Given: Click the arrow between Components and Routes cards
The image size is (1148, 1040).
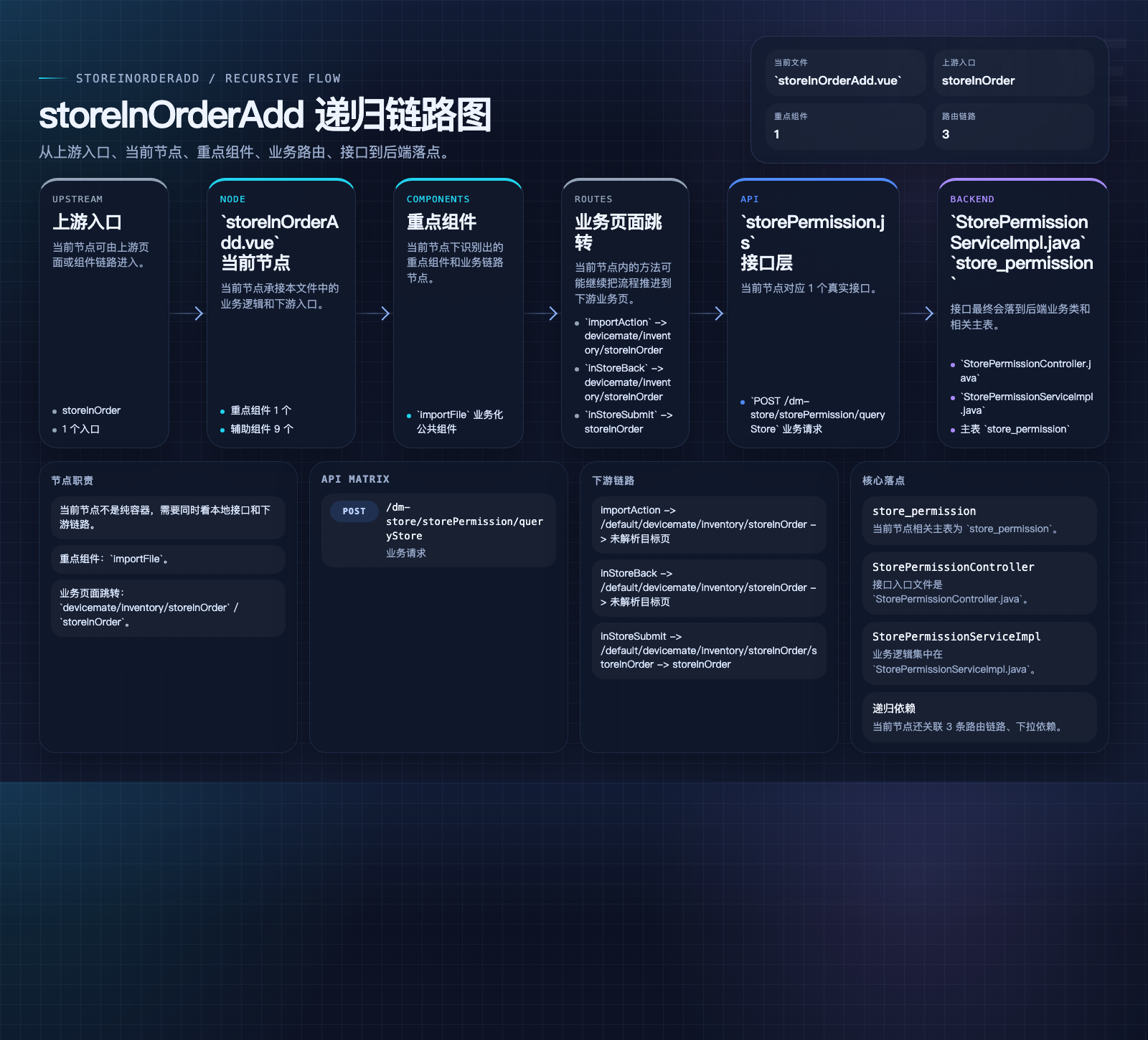Looking at the screenshot, I should tap(542, 313).
